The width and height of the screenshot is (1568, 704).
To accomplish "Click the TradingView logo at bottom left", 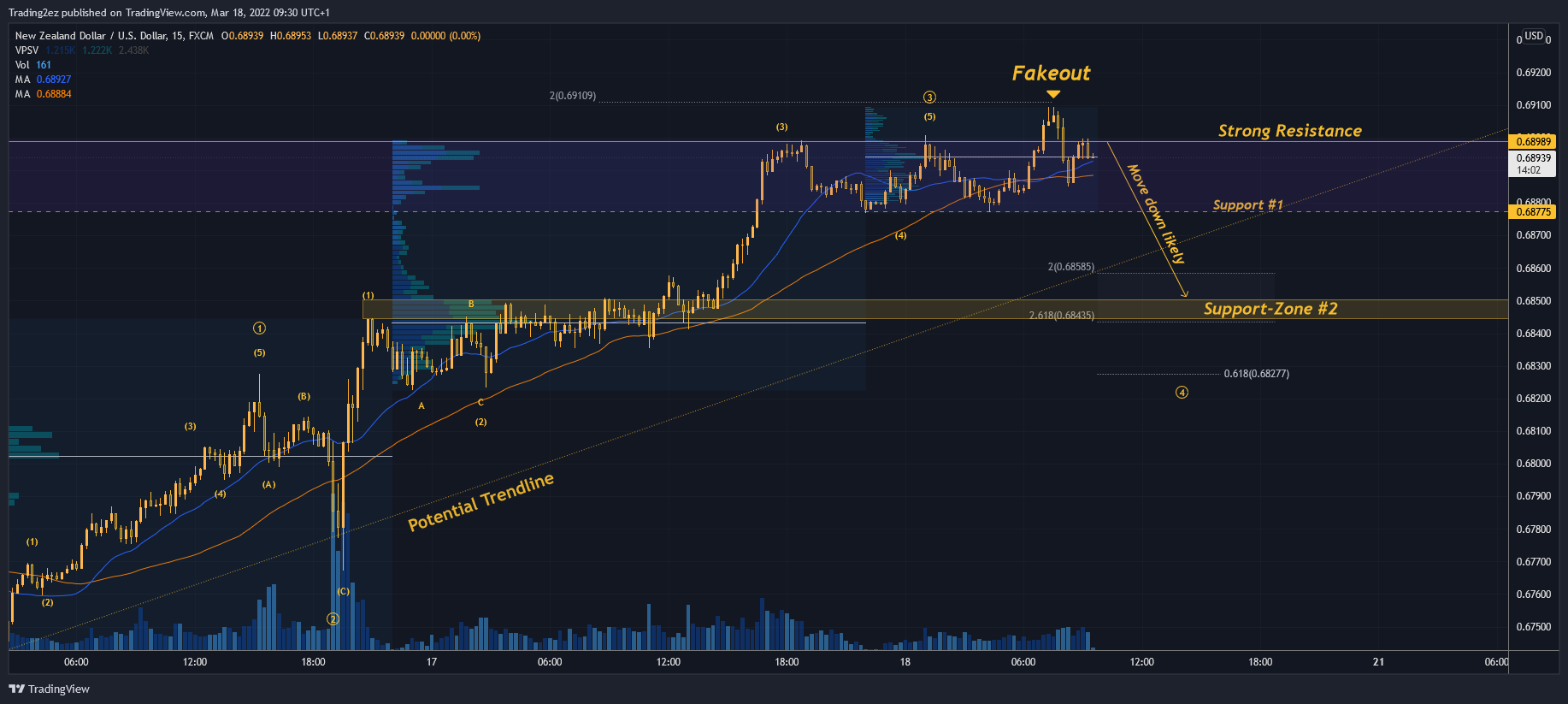I will [x=49, y=689].
